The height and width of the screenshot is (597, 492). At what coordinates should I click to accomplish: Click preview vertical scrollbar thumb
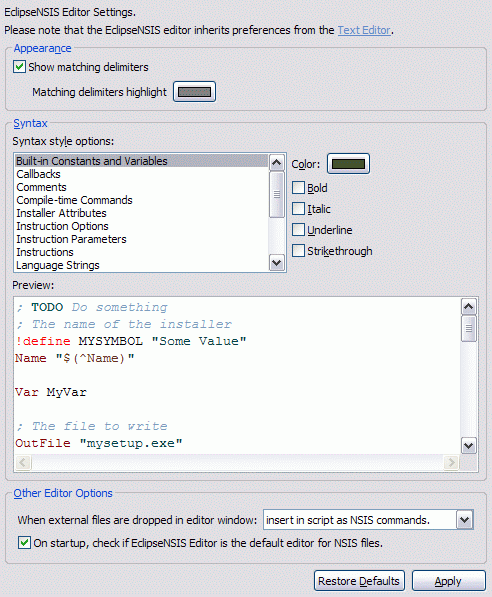tap(468, 329)
